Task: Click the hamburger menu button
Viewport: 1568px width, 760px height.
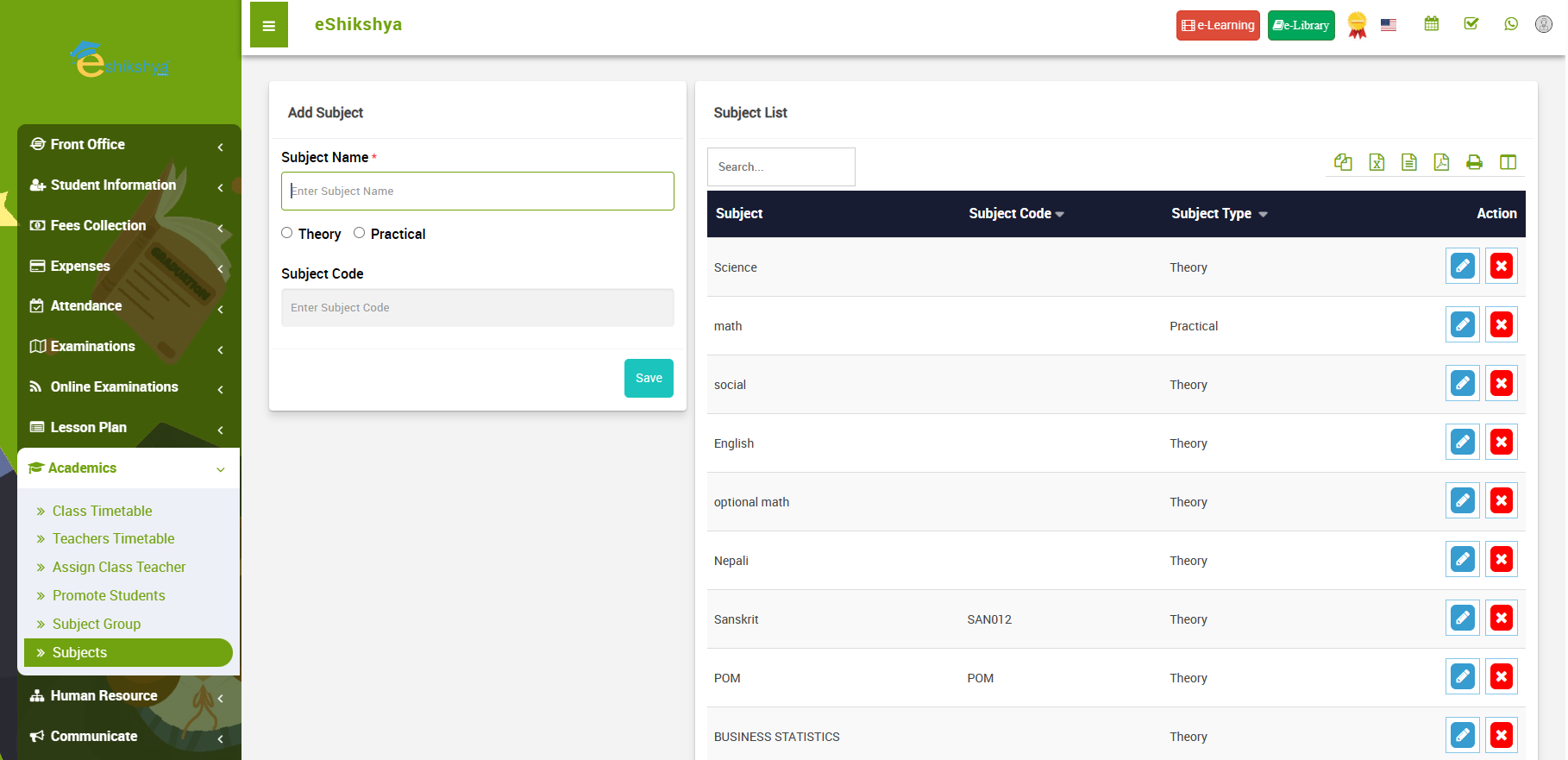Action: click(269, 25)
